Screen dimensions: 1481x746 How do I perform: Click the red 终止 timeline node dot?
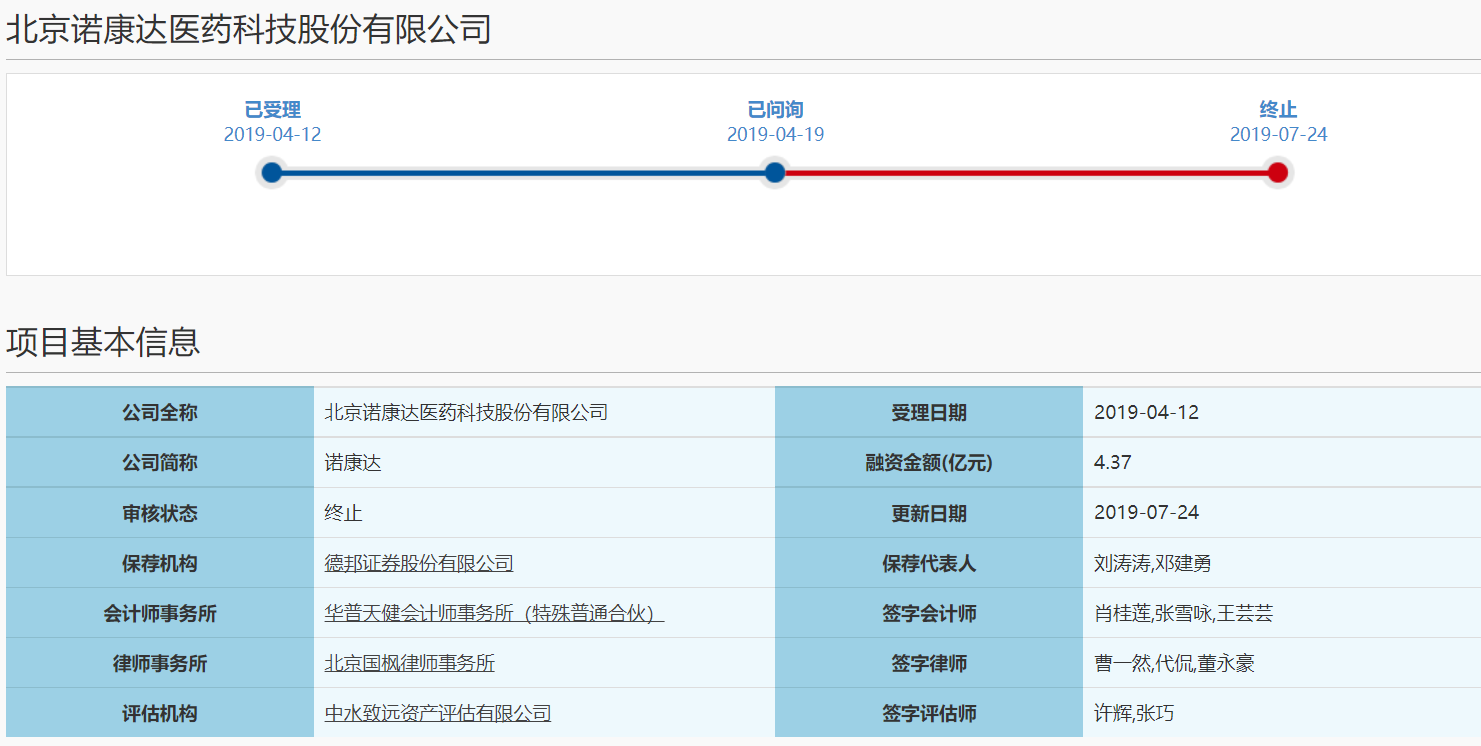tap(1278, 173)
